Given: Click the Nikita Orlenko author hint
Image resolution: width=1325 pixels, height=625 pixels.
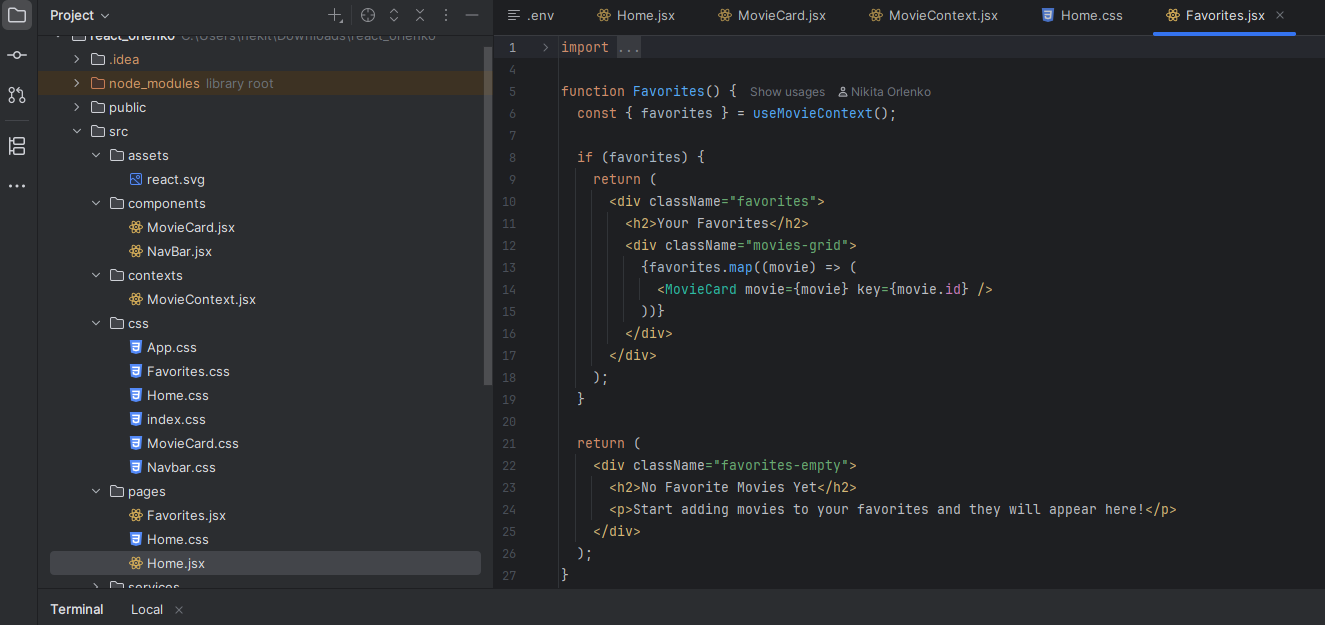Looking at the screenshot, I should coord(884,92).
